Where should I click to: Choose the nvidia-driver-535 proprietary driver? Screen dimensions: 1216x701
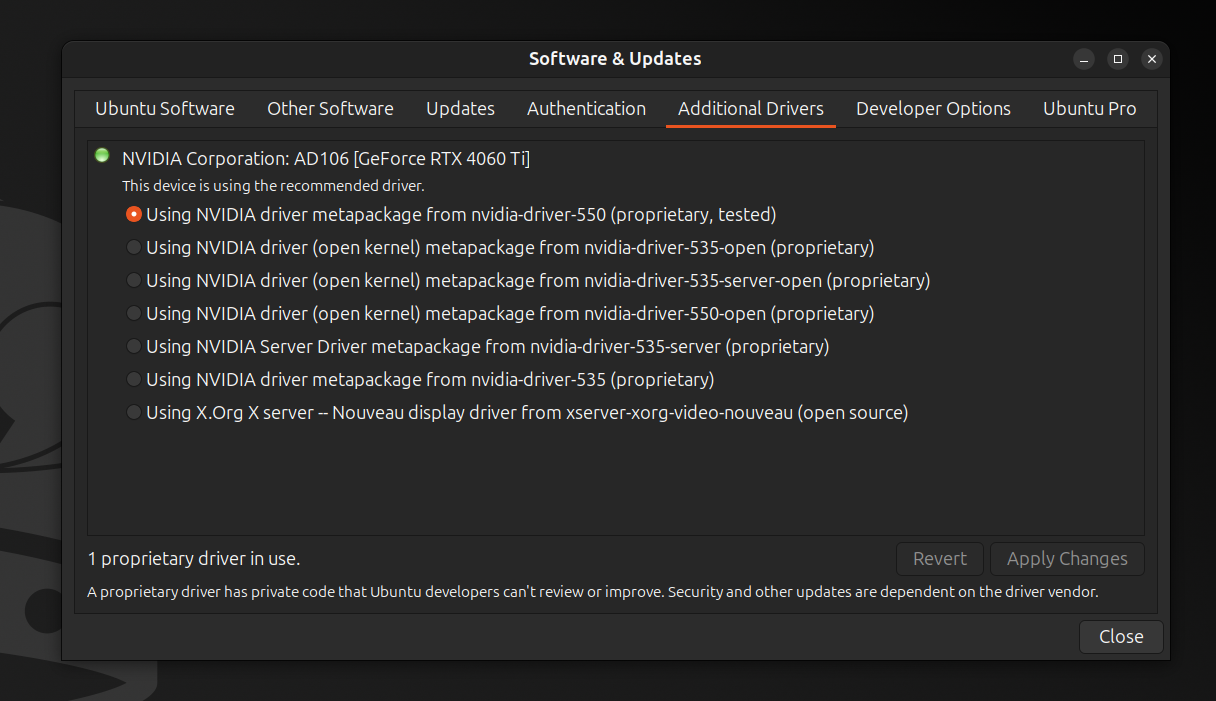[x=134, y=380]
